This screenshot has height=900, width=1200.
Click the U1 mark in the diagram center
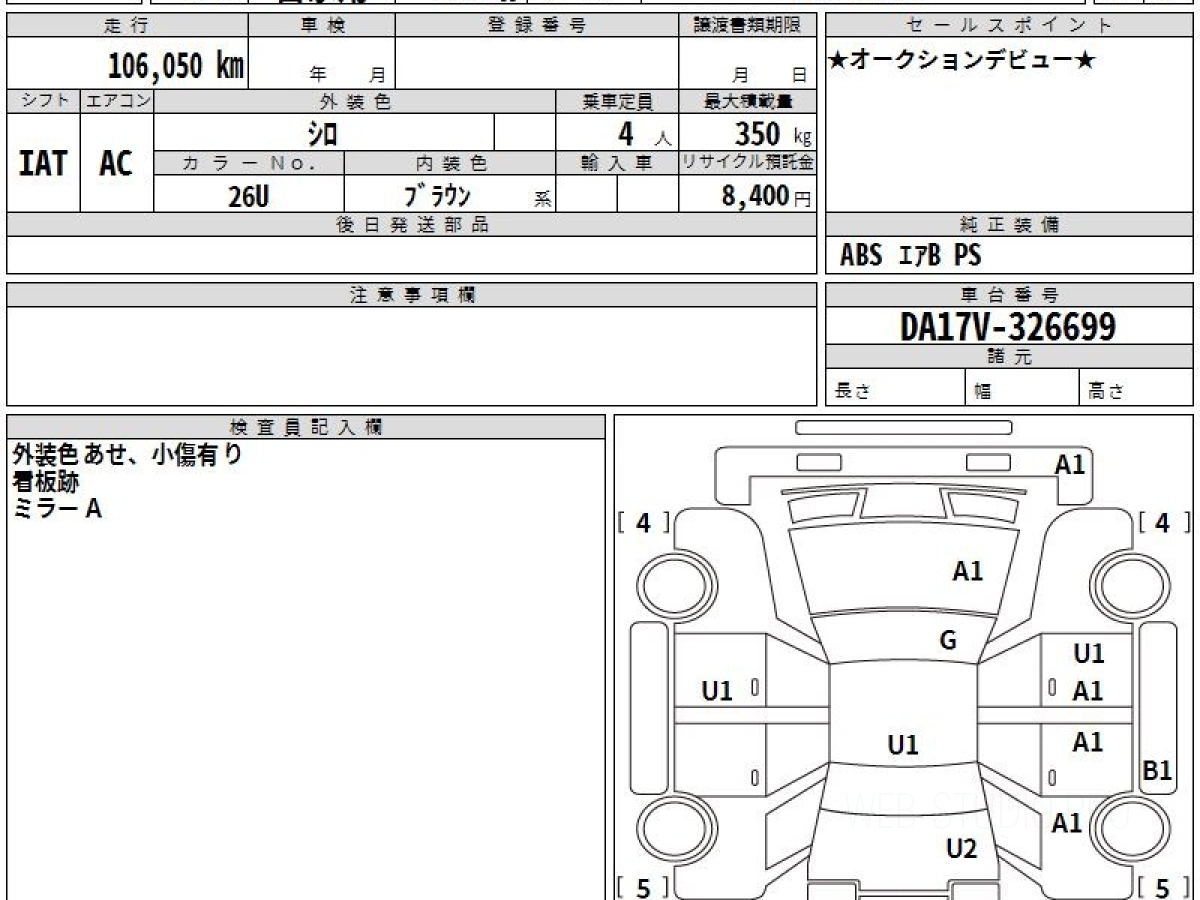click(x=903, y=745)
